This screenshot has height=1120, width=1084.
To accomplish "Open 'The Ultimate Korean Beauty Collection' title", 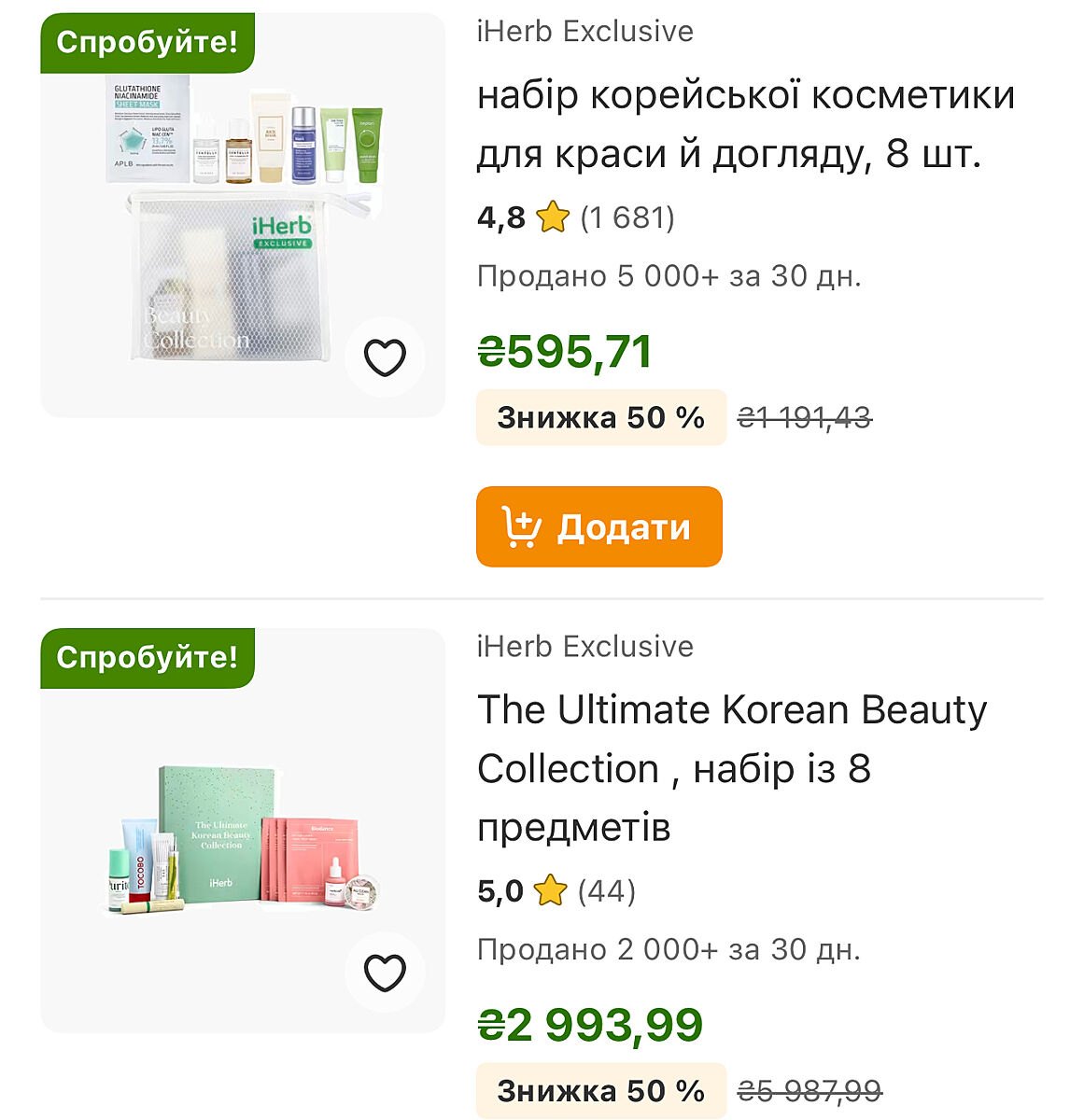I will click(731, 767).
